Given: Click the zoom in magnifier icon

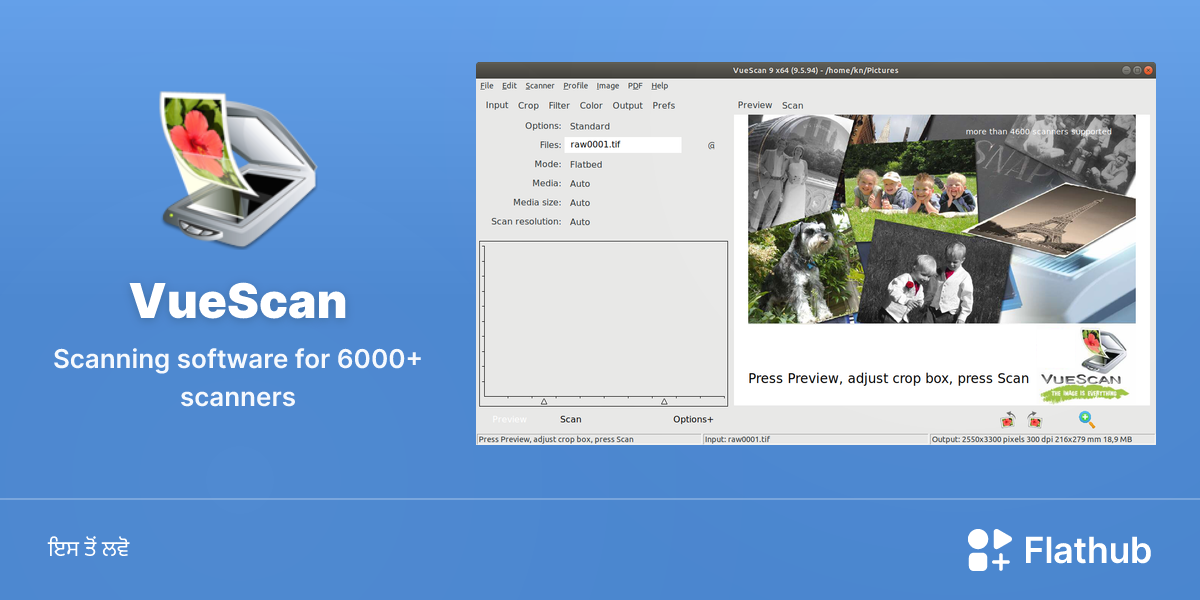Looking at the screenshot, I should point(1087,420).
